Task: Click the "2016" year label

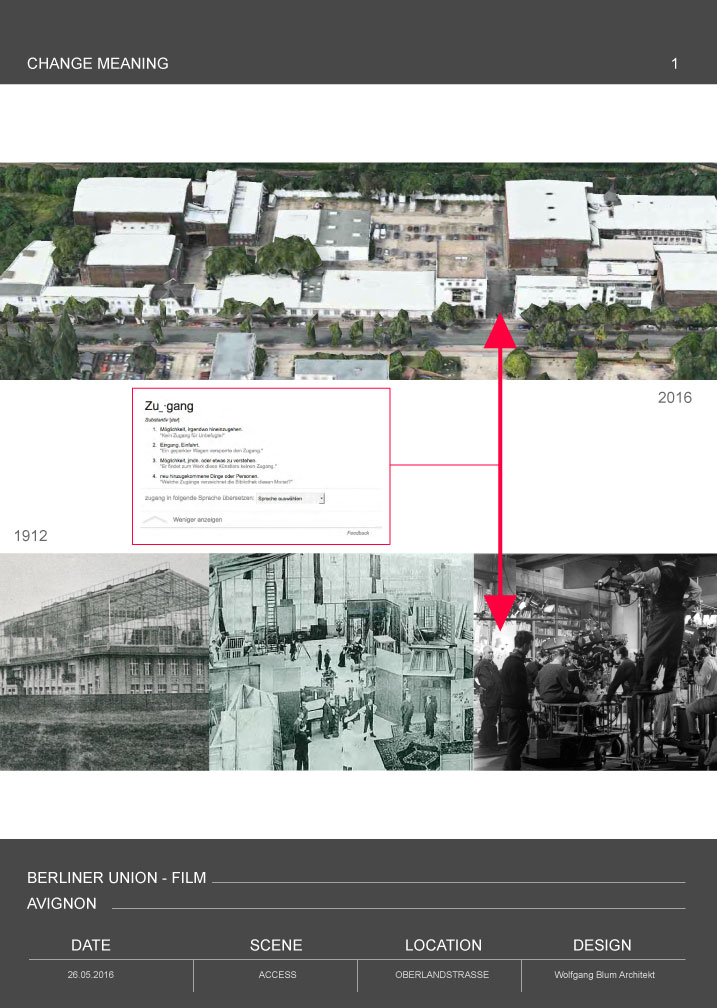Action: (674, 398)
